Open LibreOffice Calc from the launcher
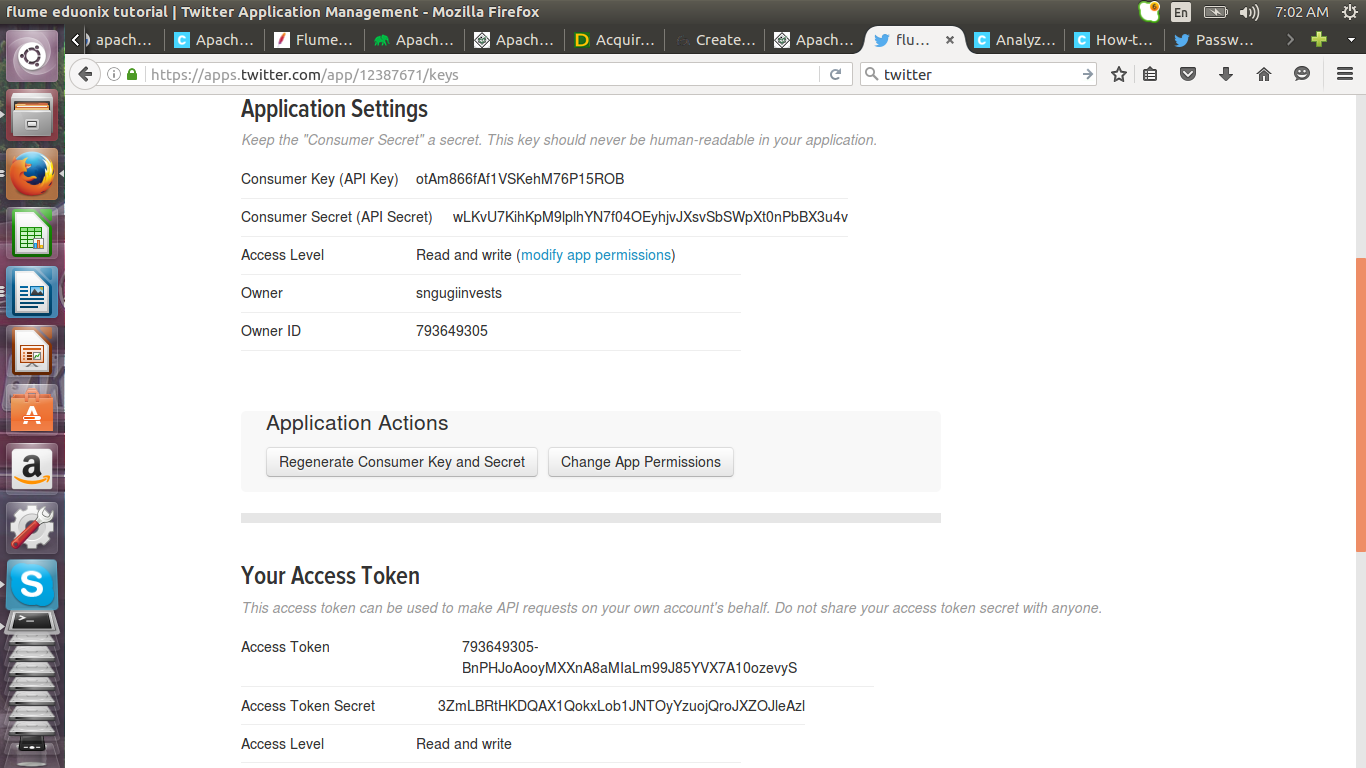The width and height of the screenshot is (1366, 768). coord(32,233)
